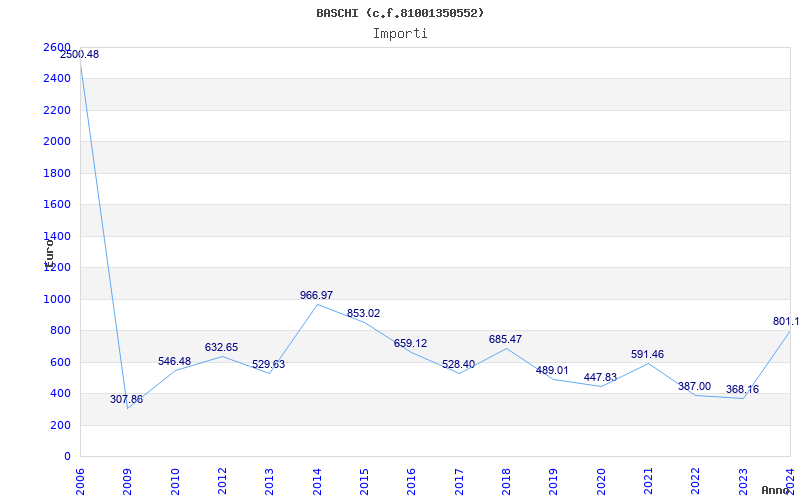
Task: Click the Anno x-axis title
Action: (x=777, y=490)
